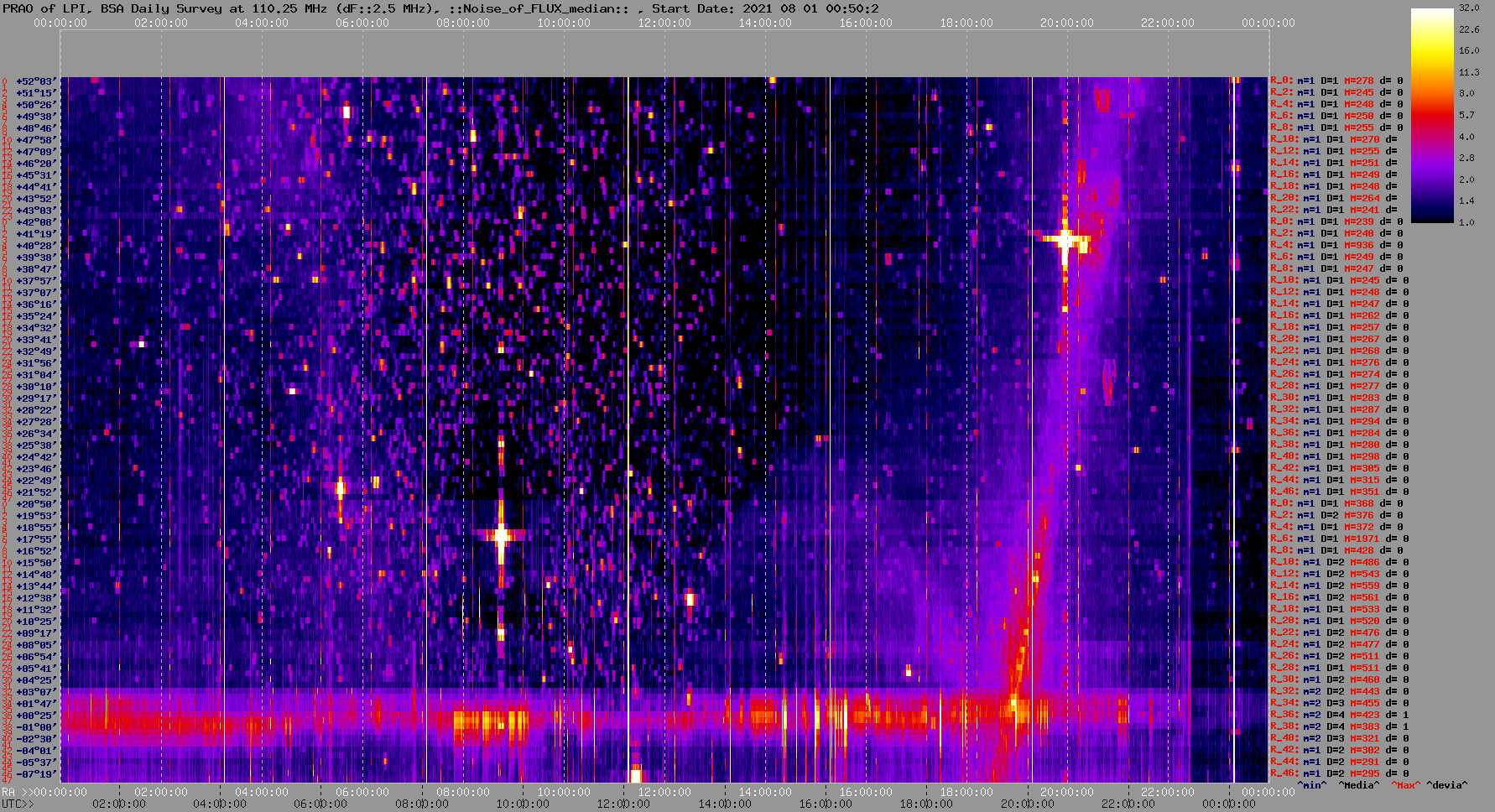Viewport: 1495px width, 812px height.
Task: Click the declination label +20°50'
Action: pyautogui.click(x=35, y=504)
